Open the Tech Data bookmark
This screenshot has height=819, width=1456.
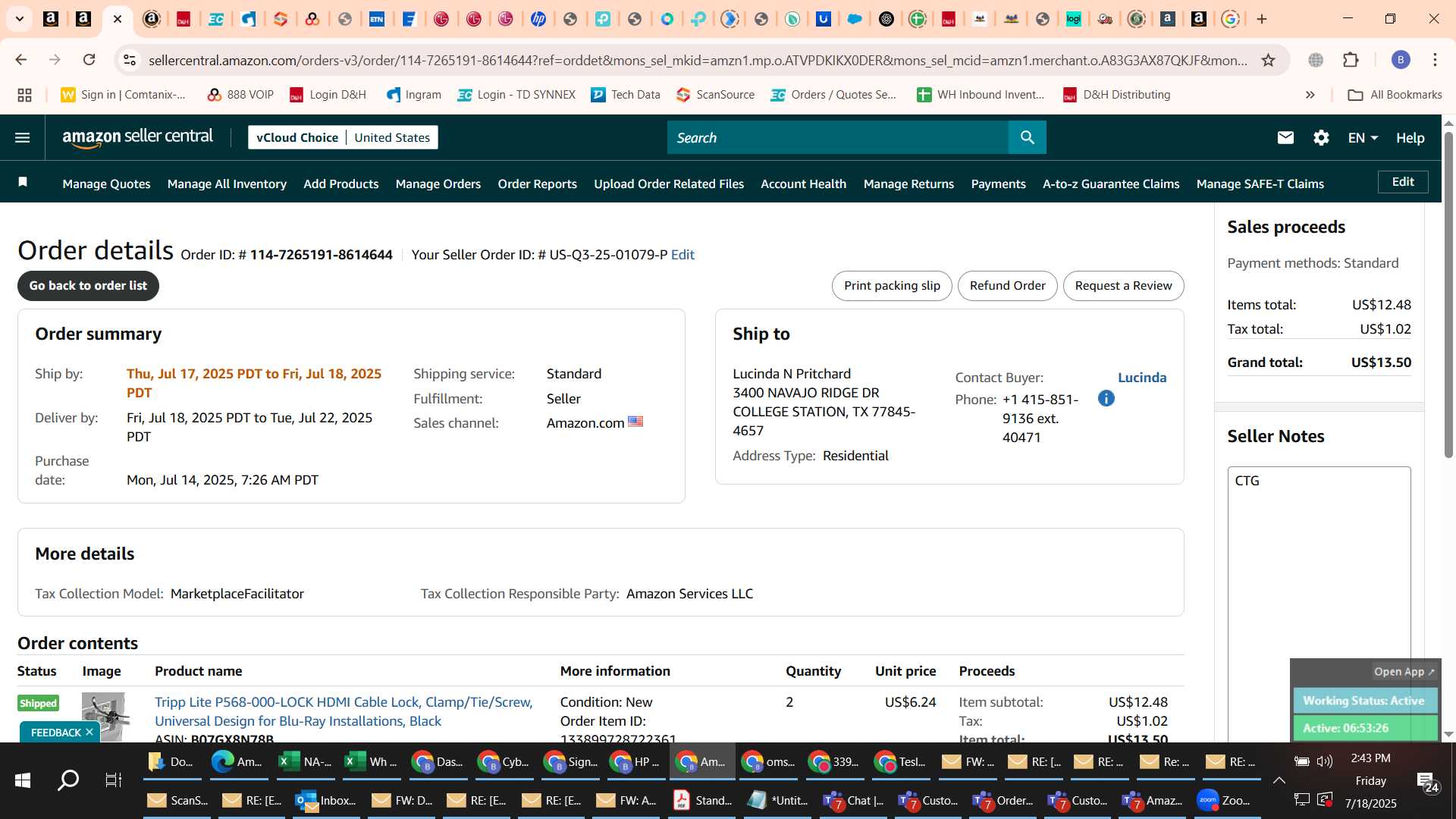click(626, 95)
